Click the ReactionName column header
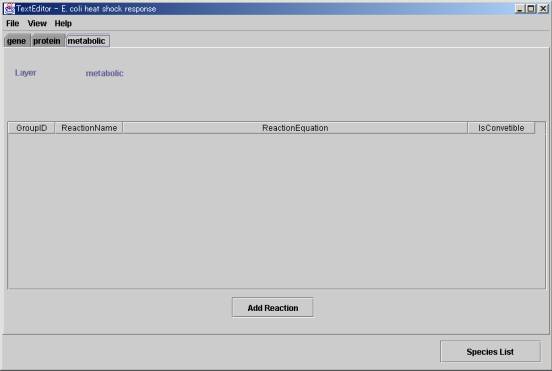 (x=89, y=128)
